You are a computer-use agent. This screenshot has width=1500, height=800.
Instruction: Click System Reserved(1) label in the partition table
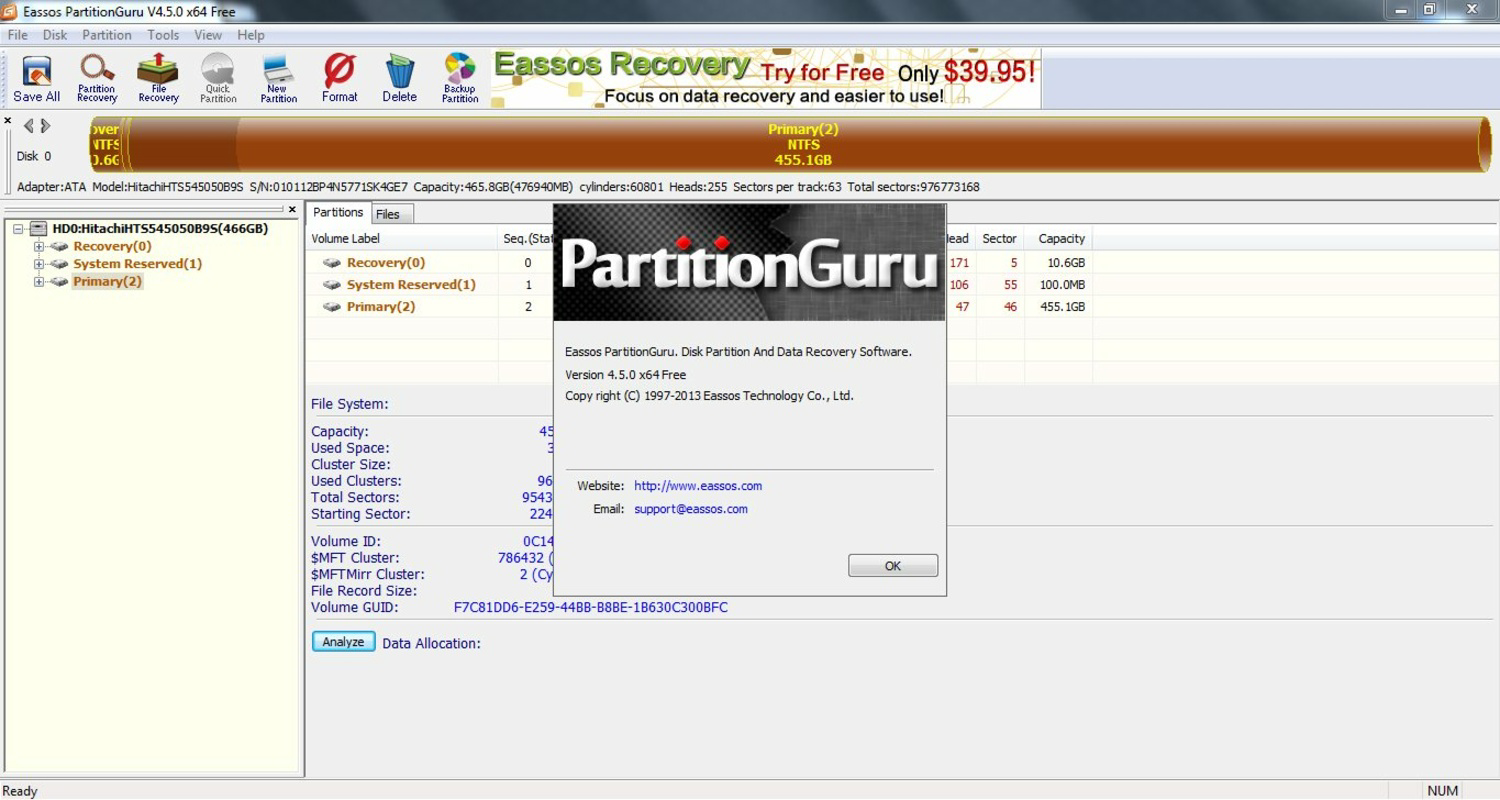tap(411, 285)
